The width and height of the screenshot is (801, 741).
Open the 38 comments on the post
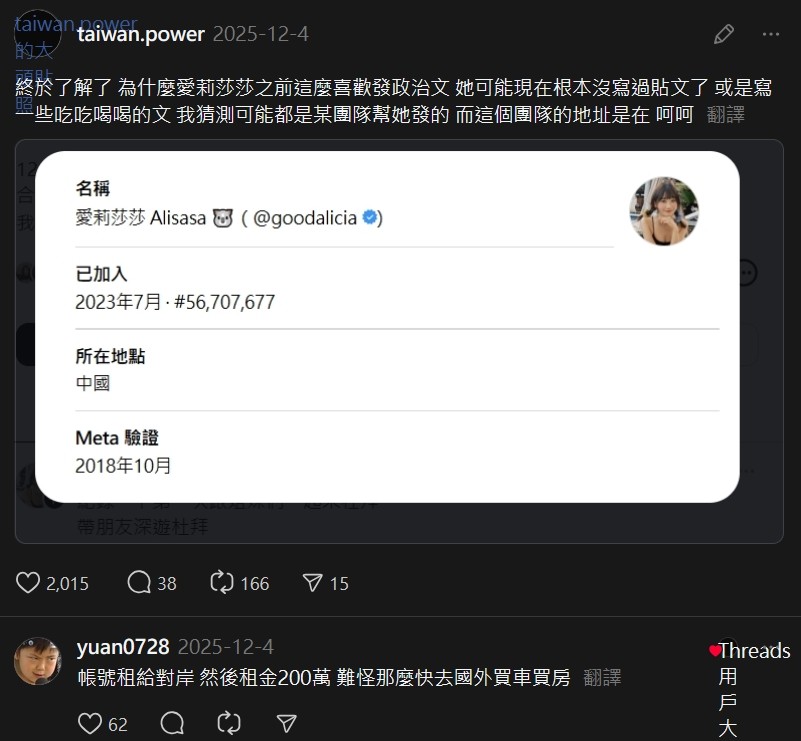(x=139, y=583)
